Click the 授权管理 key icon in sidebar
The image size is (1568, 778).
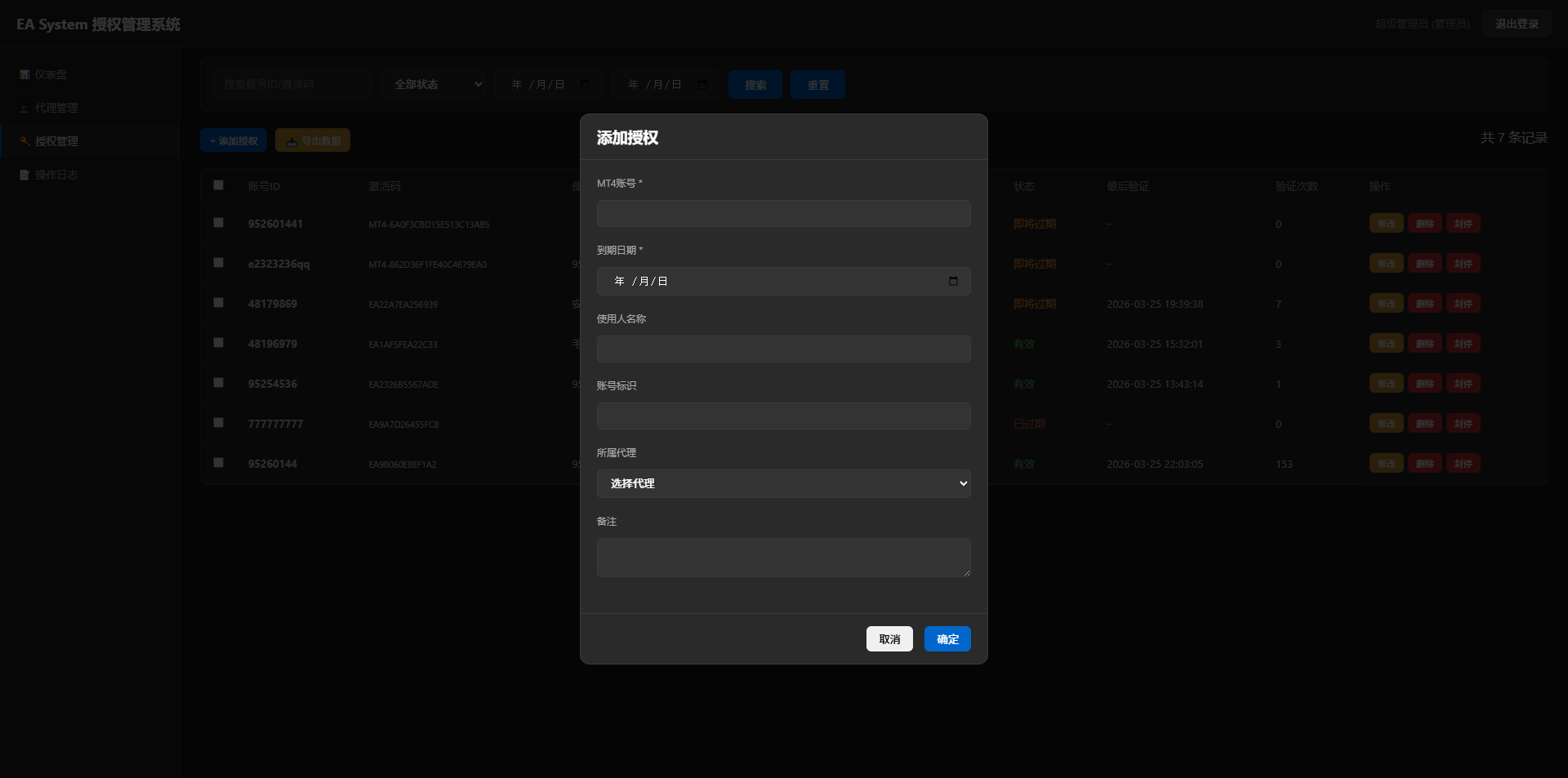coord(24,142)
